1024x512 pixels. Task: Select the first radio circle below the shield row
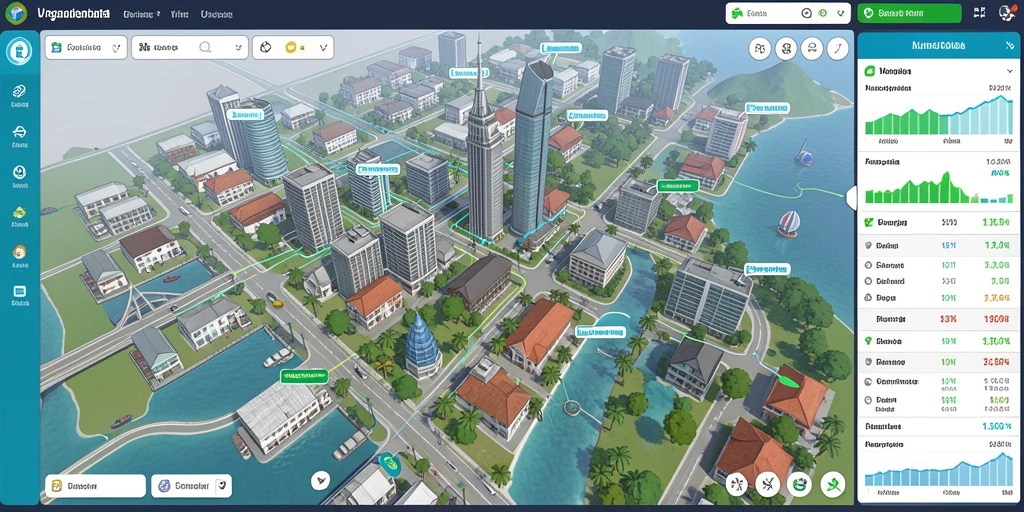pyautogui.click(x=869, y=266)
